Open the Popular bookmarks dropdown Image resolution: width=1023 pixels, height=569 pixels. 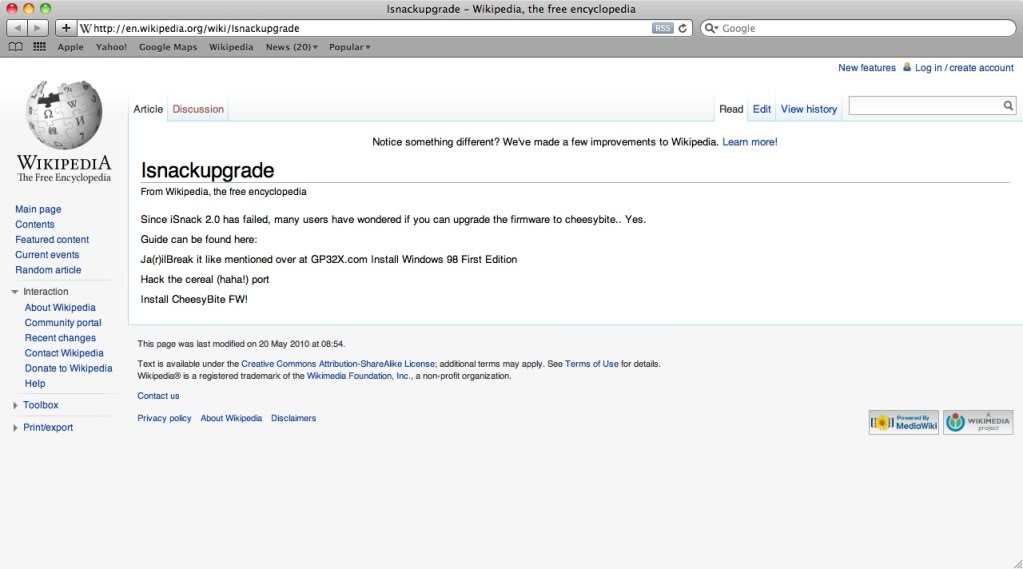[349, 47]
